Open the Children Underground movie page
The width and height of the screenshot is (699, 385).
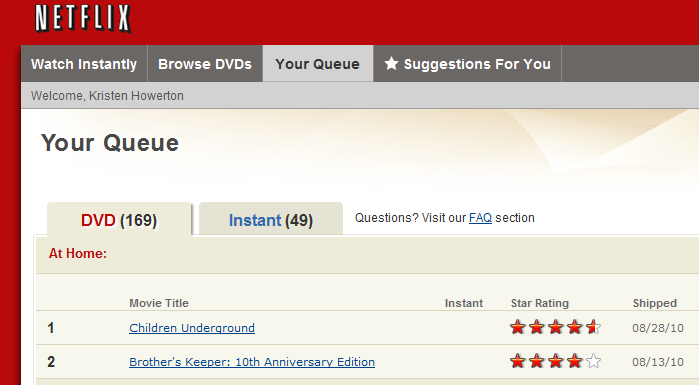click(192, 328)
